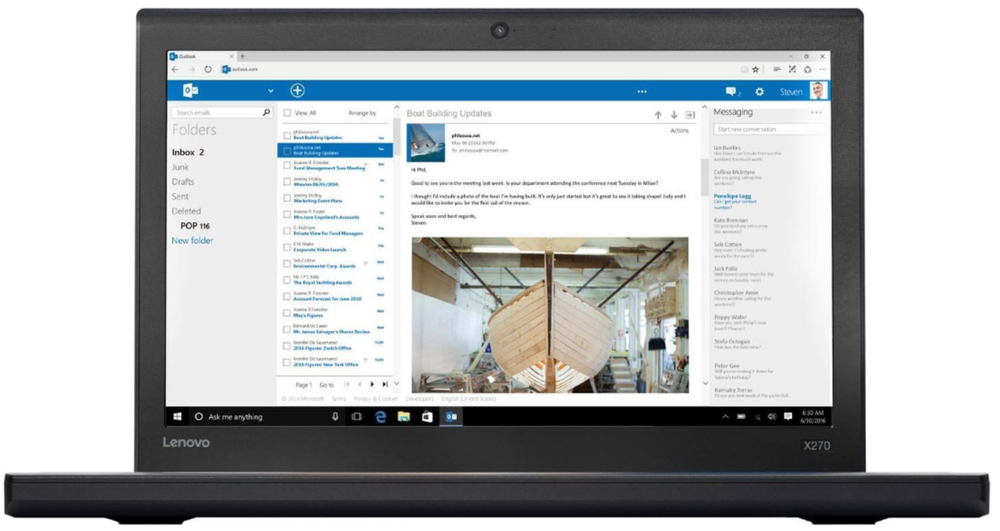Screen dimensions: 1000x531
Task: Open Messaging panel more options dots
Action: pyautogui.click(x=816, y=113)
